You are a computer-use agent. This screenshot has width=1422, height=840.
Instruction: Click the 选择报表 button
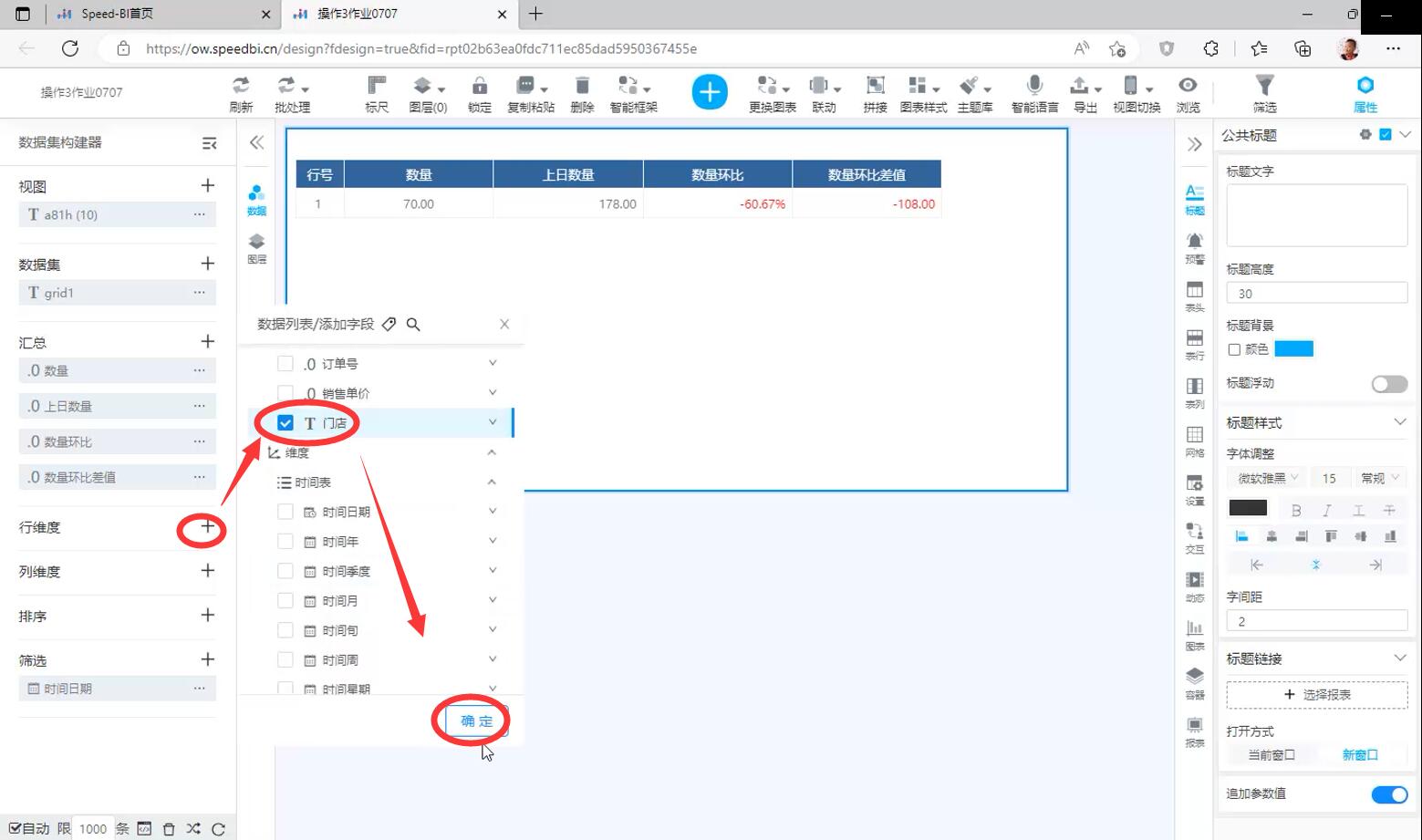point(1316,695)
